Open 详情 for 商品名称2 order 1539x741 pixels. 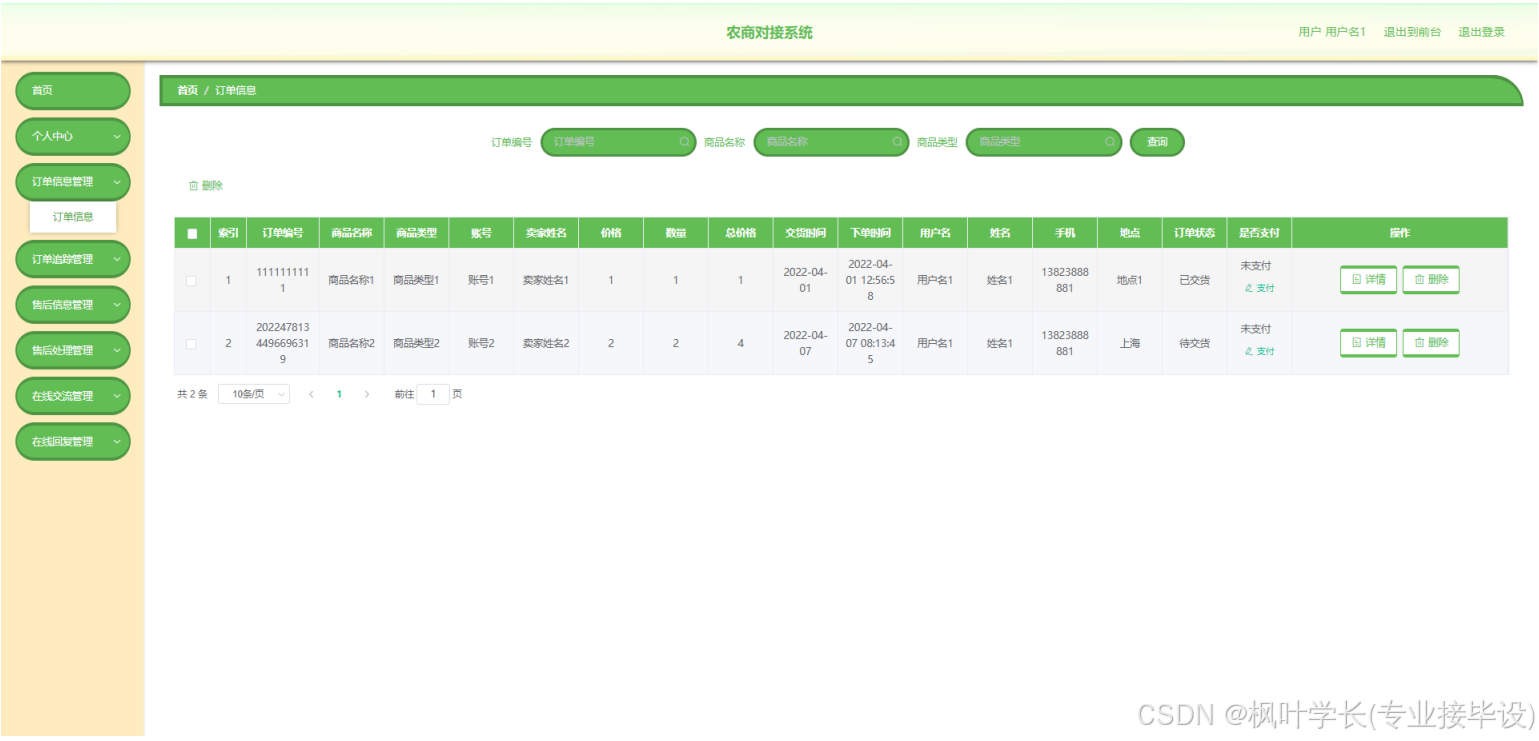(x=1368, y=343)
